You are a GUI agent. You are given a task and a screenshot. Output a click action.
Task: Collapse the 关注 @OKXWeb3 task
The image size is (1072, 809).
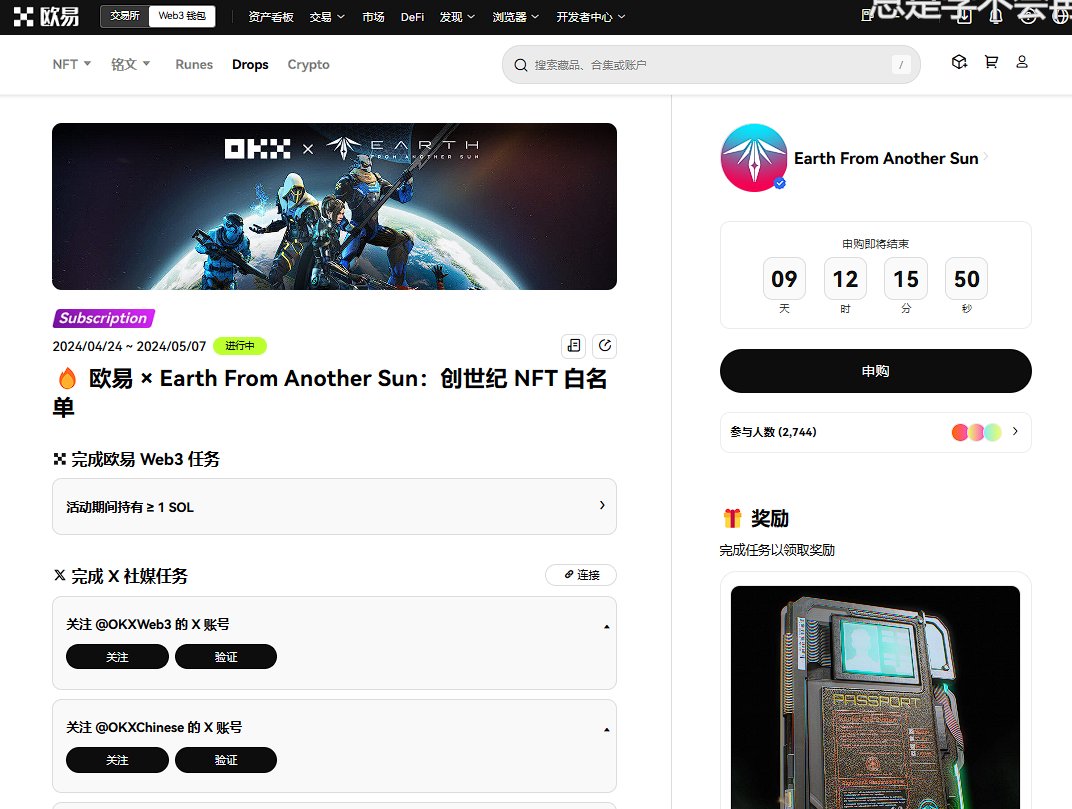[606, 626]
